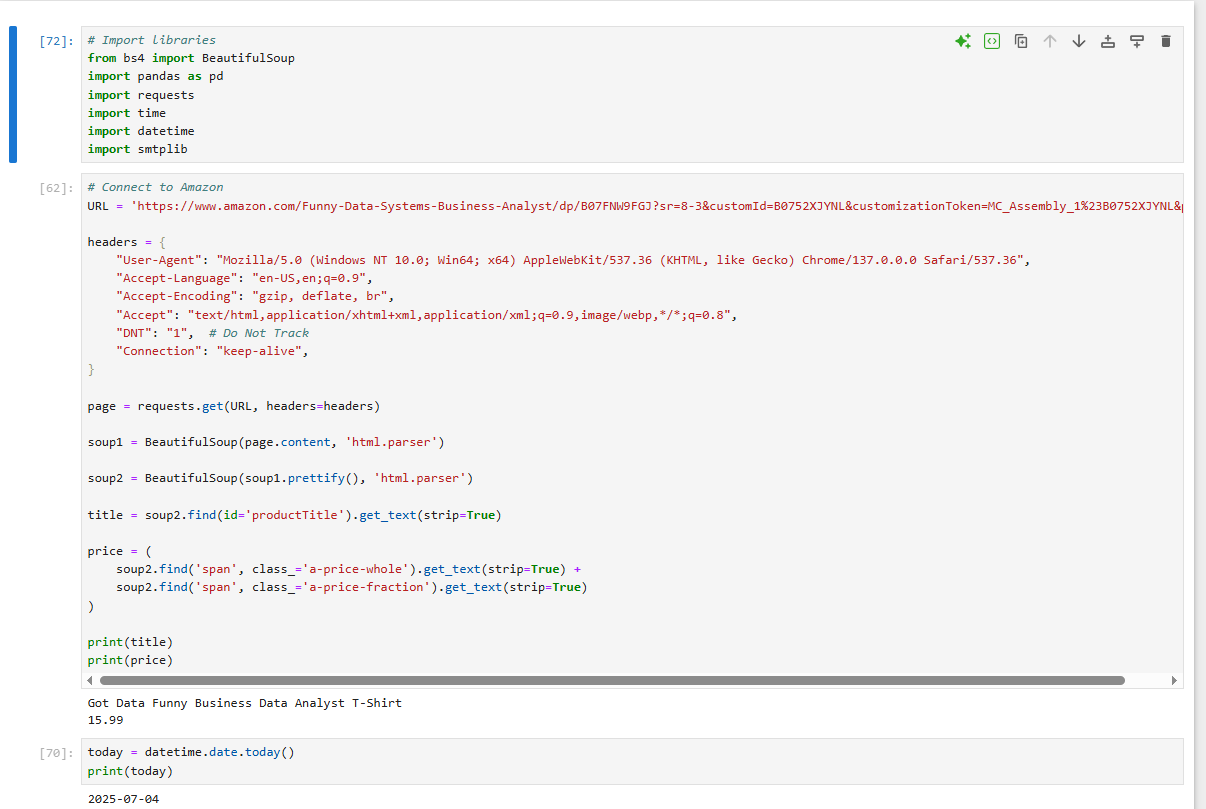Click the green code brackets icon

pos(991,41)
